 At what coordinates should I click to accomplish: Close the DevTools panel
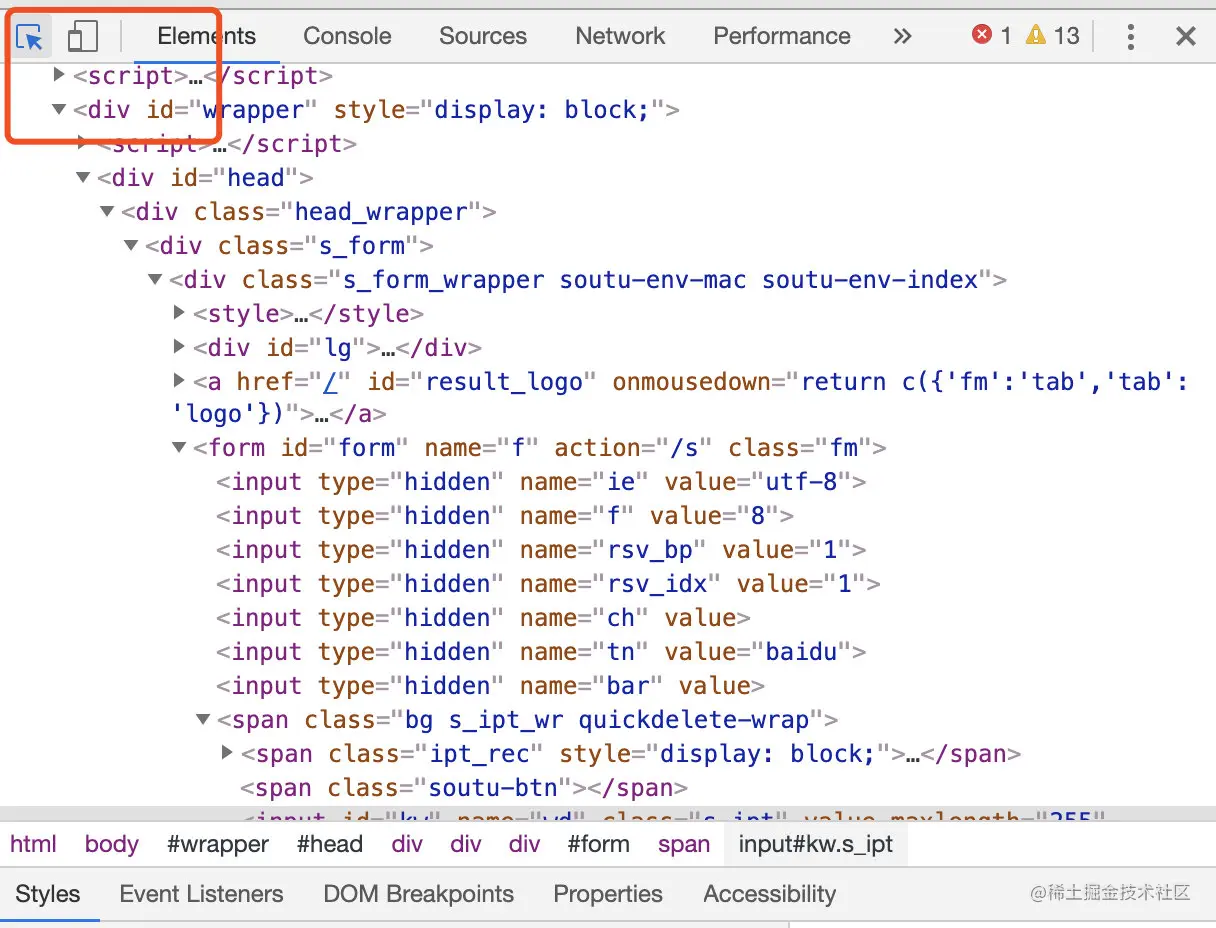[1186, 37]
